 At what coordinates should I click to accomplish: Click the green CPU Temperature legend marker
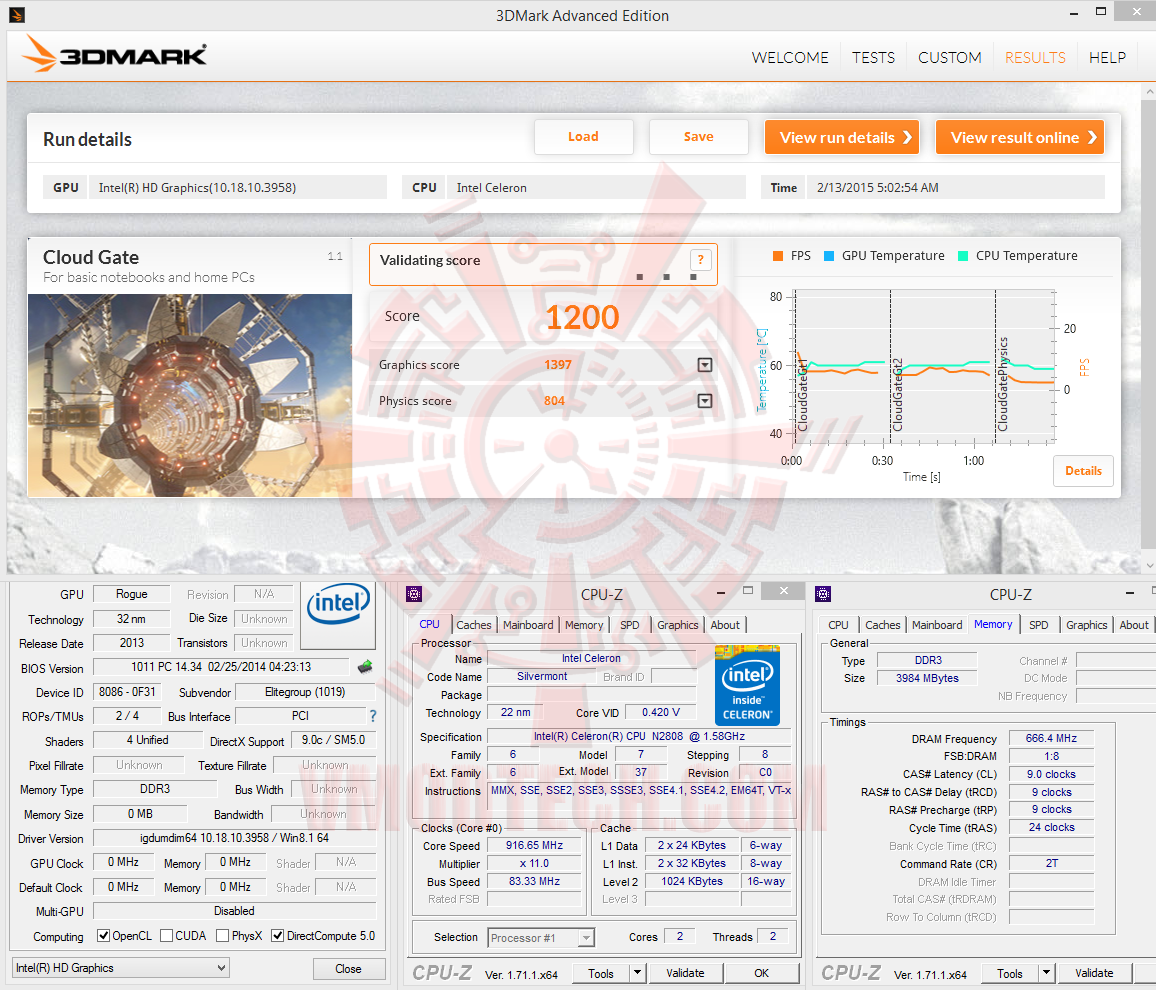coord(963,256)
